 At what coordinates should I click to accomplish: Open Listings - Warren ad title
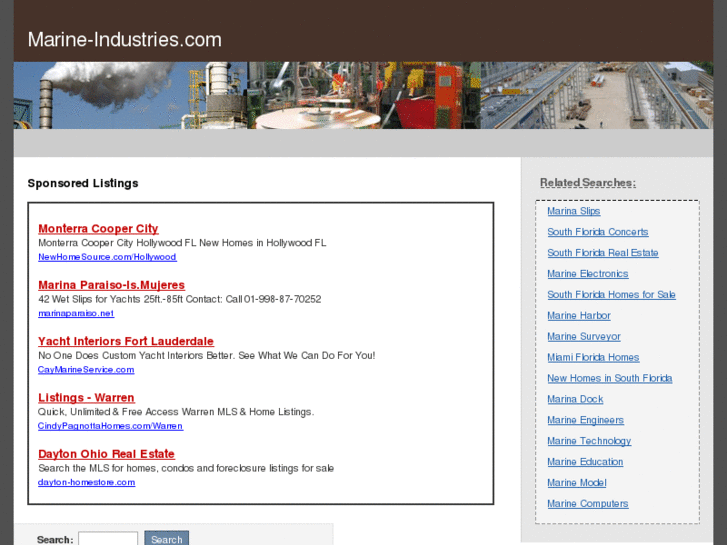pyautogui.click(x=86, y=398)
